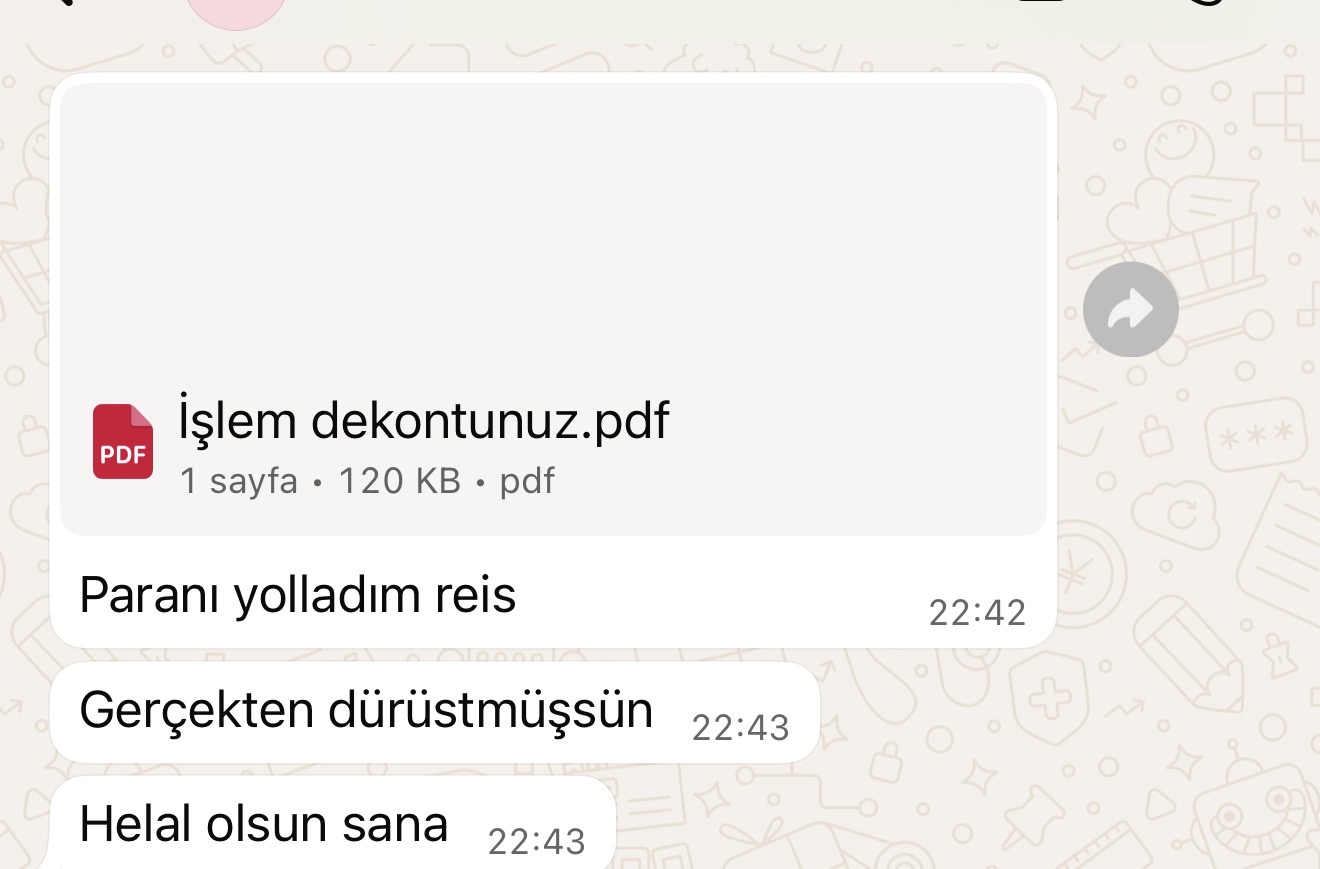Open the İşlem dekontunuz.pdf file name

pos(424,421)
